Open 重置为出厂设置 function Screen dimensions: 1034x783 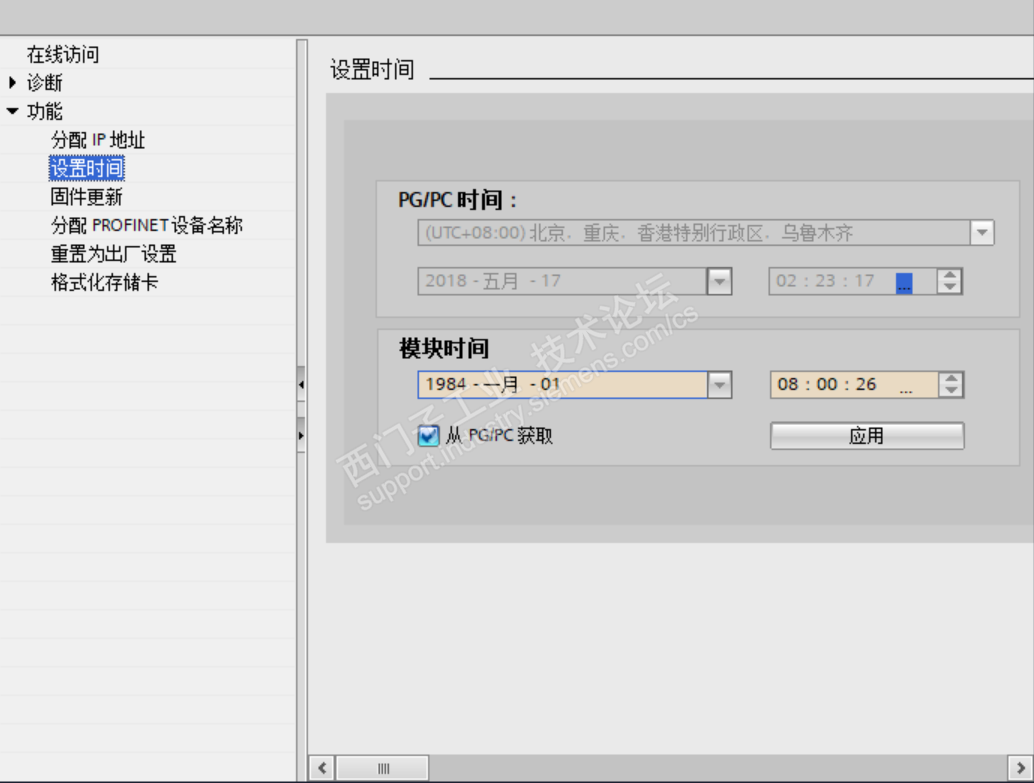point(113,254)
